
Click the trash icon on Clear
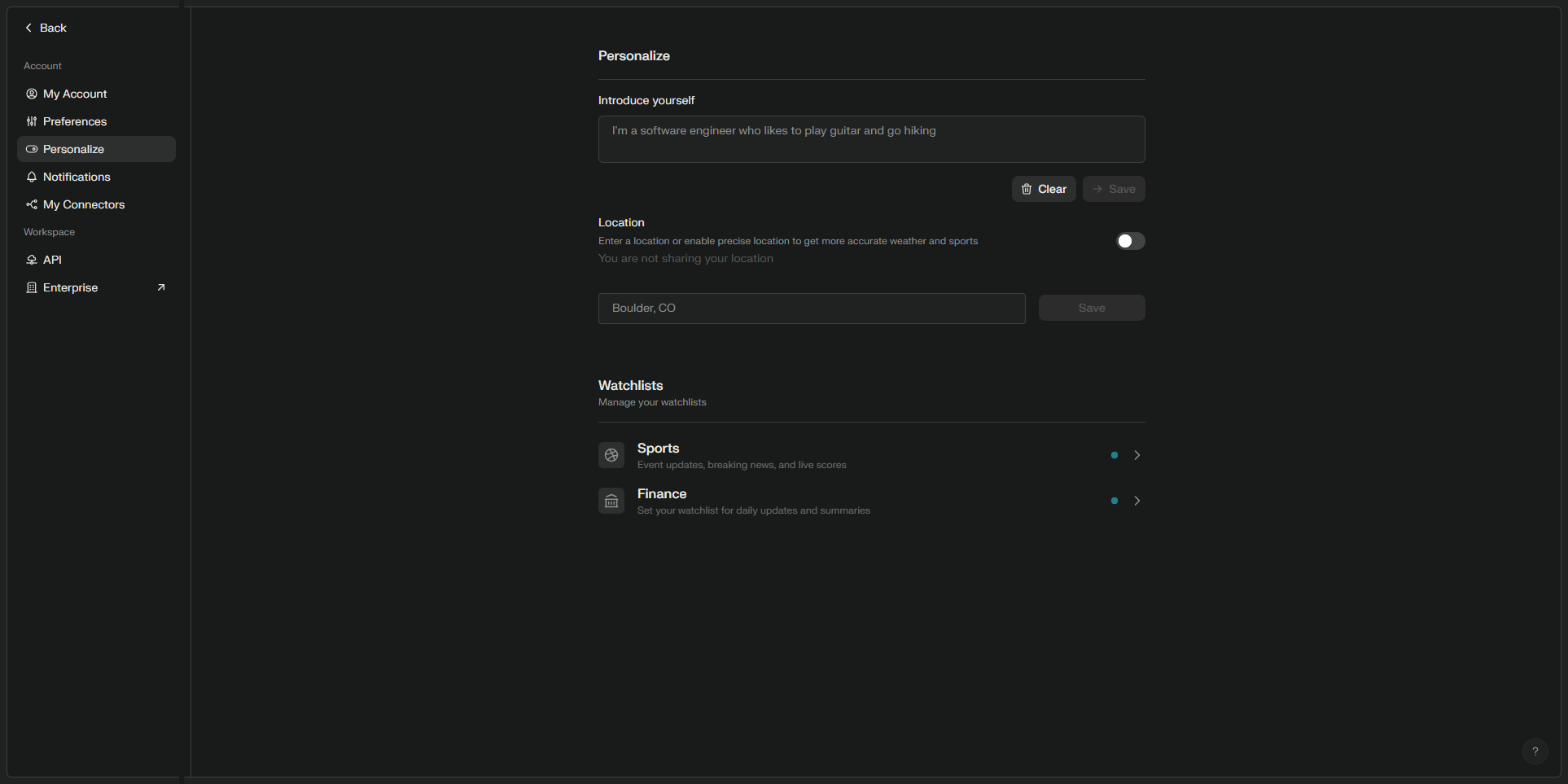tap(1027, 189)
